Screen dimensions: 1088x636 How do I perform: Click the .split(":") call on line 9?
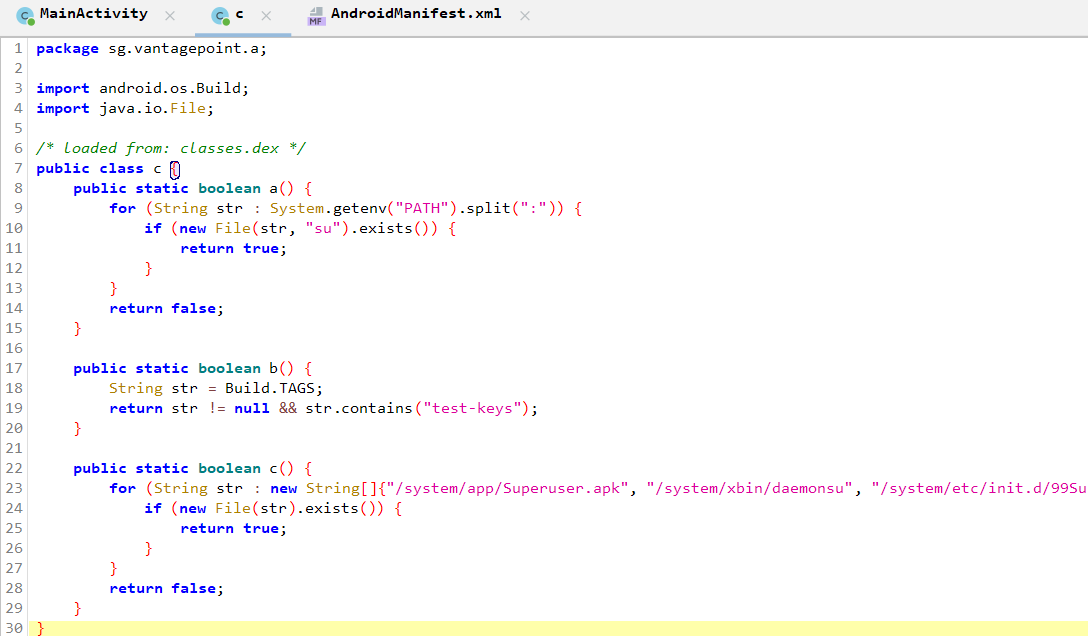(506, 209)
